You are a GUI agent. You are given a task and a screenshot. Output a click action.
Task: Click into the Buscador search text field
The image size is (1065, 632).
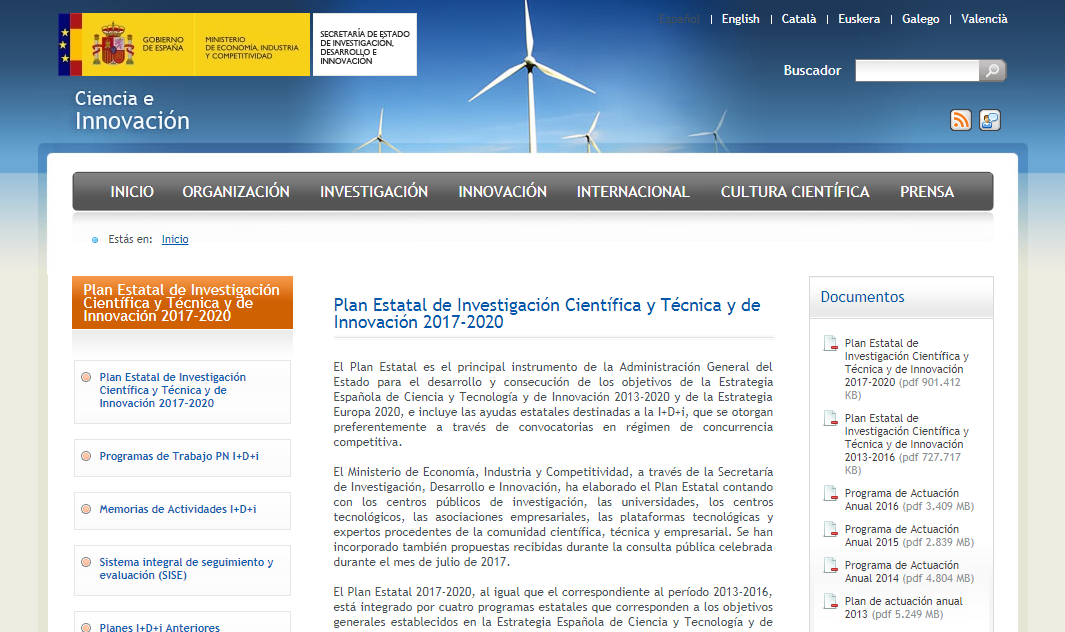click(916, 71)
